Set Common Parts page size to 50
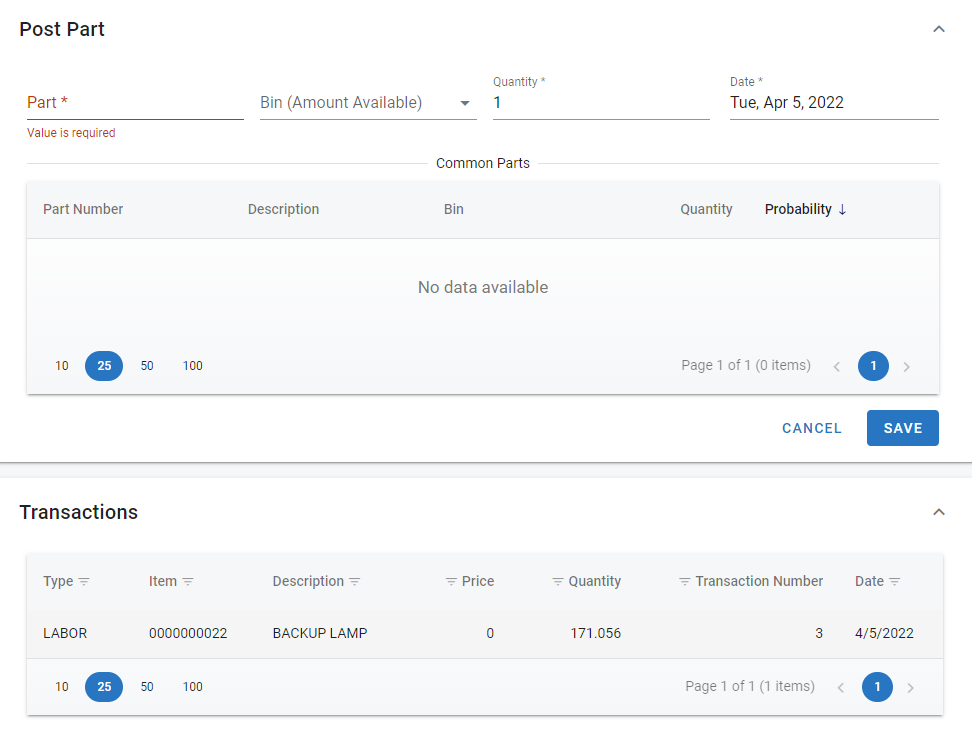 tap(147, 366)
